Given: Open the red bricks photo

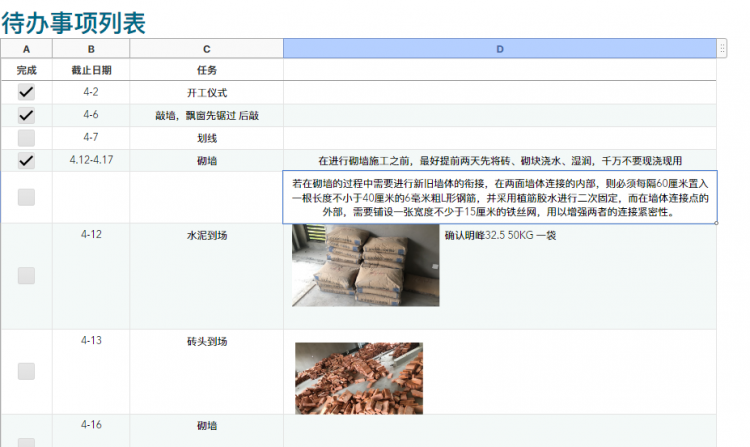Looking at the screenshot, I should (x=359, y=378).
